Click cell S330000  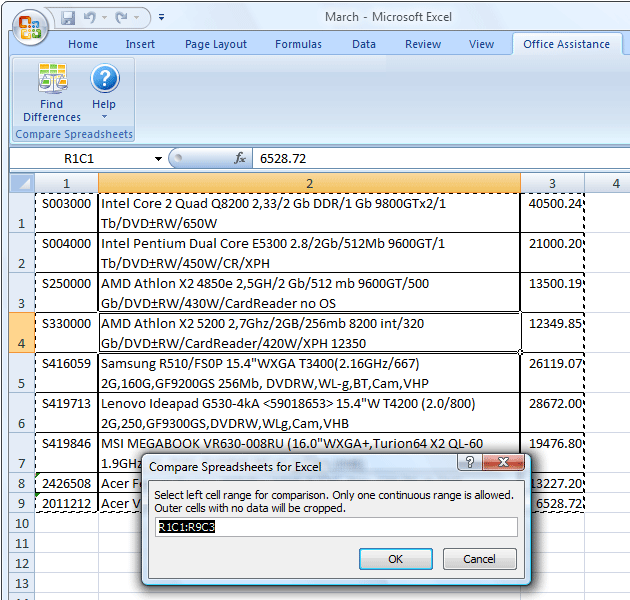(67, 333)
